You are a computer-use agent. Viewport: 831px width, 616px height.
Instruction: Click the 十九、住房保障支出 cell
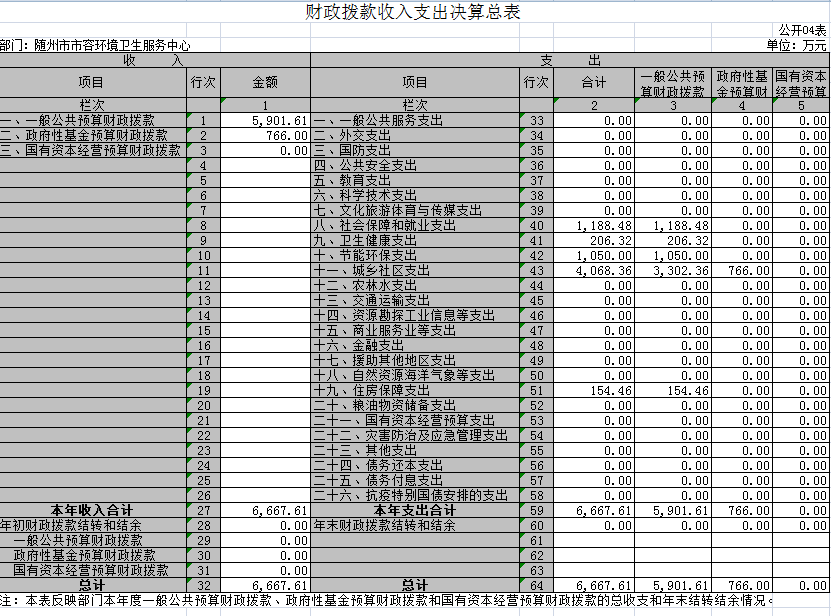pyautogui.click(x=415, y=391)
